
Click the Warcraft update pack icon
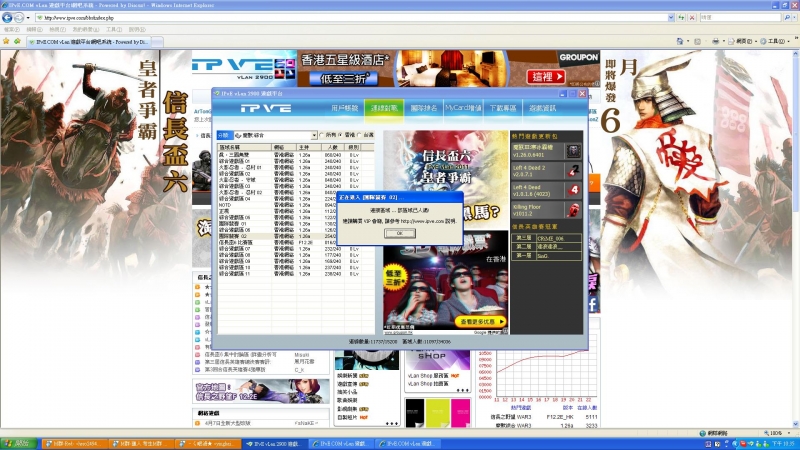click(575, 151)
